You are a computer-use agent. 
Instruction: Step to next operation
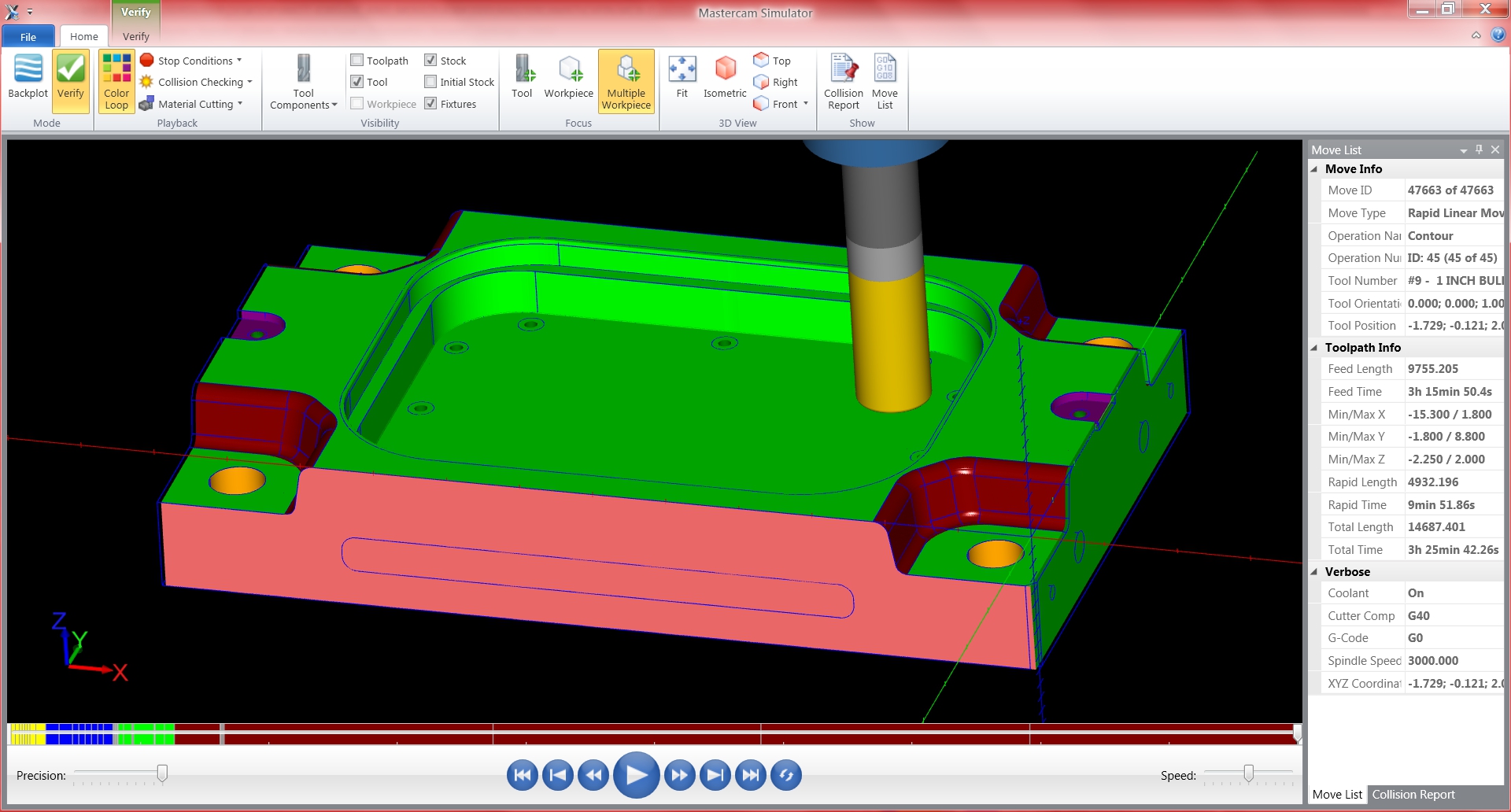pos(715,775)
